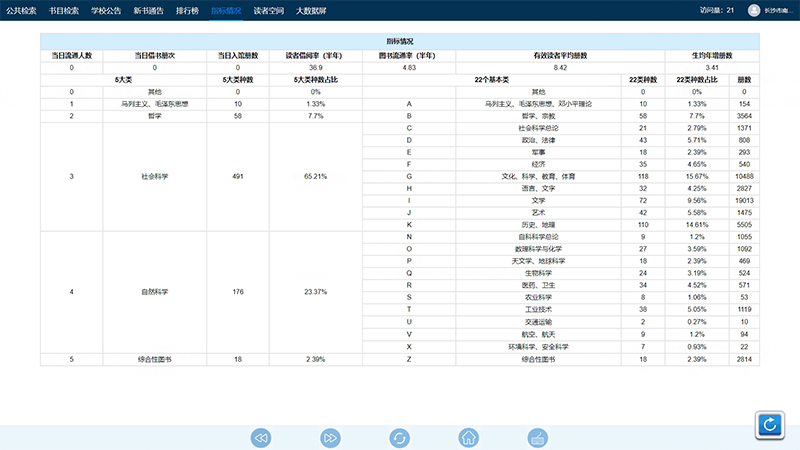Open the 学校公告 tab
Viewport: 800px width, 450px height.
pos(106,10)
